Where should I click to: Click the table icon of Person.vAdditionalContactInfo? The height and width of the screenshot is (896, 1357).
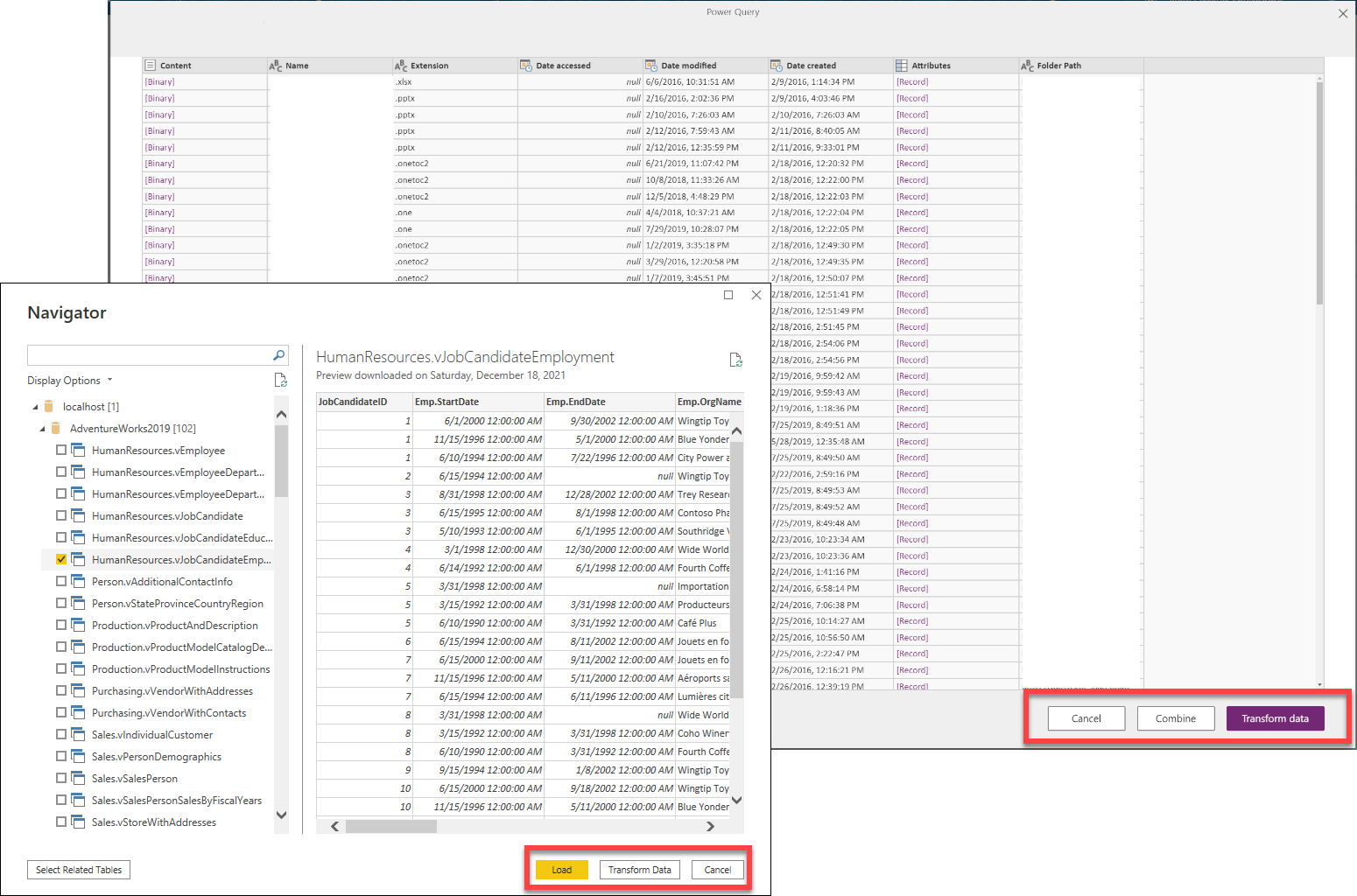click(78, 581)
